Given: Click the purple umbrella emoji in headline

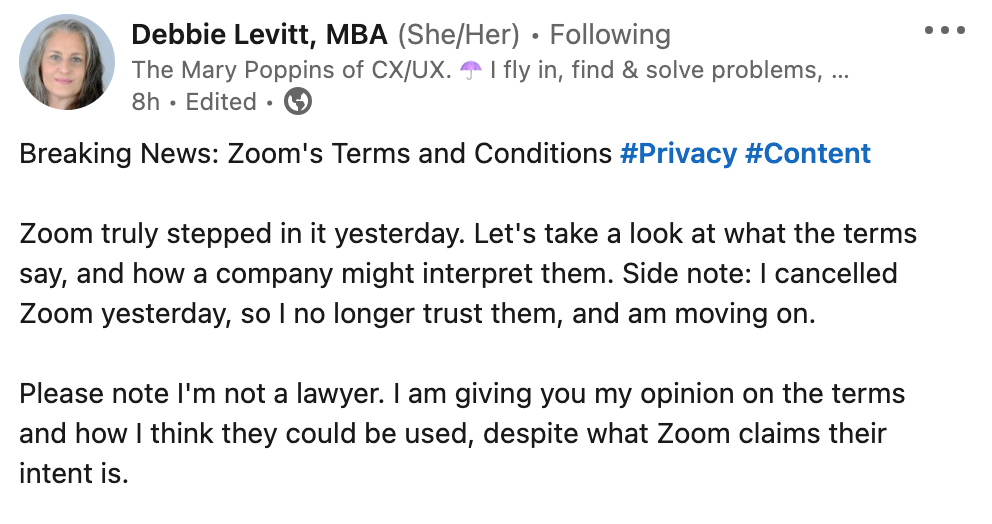Looking at the screenshot, I should tap(471, 70).
